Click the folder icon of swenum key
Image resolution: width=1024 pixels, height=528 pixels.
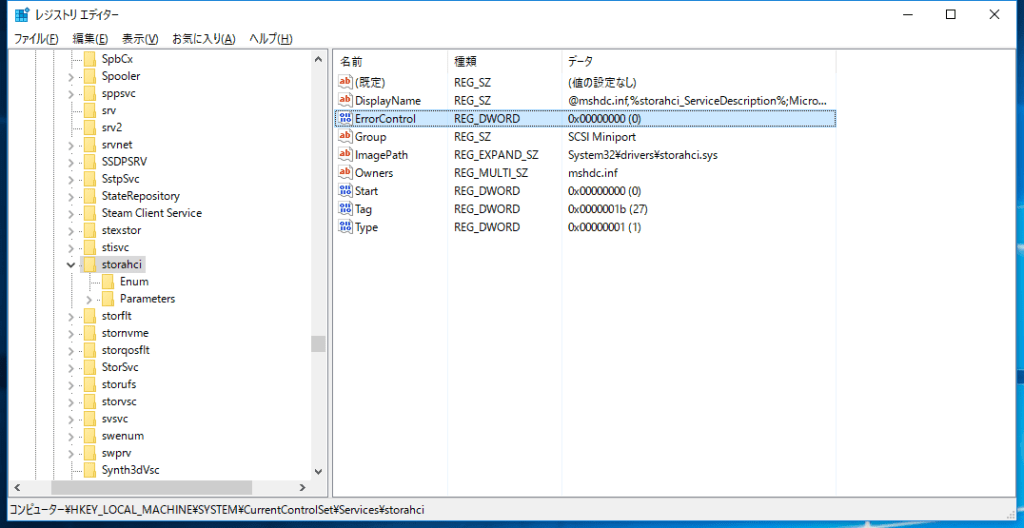90,436
